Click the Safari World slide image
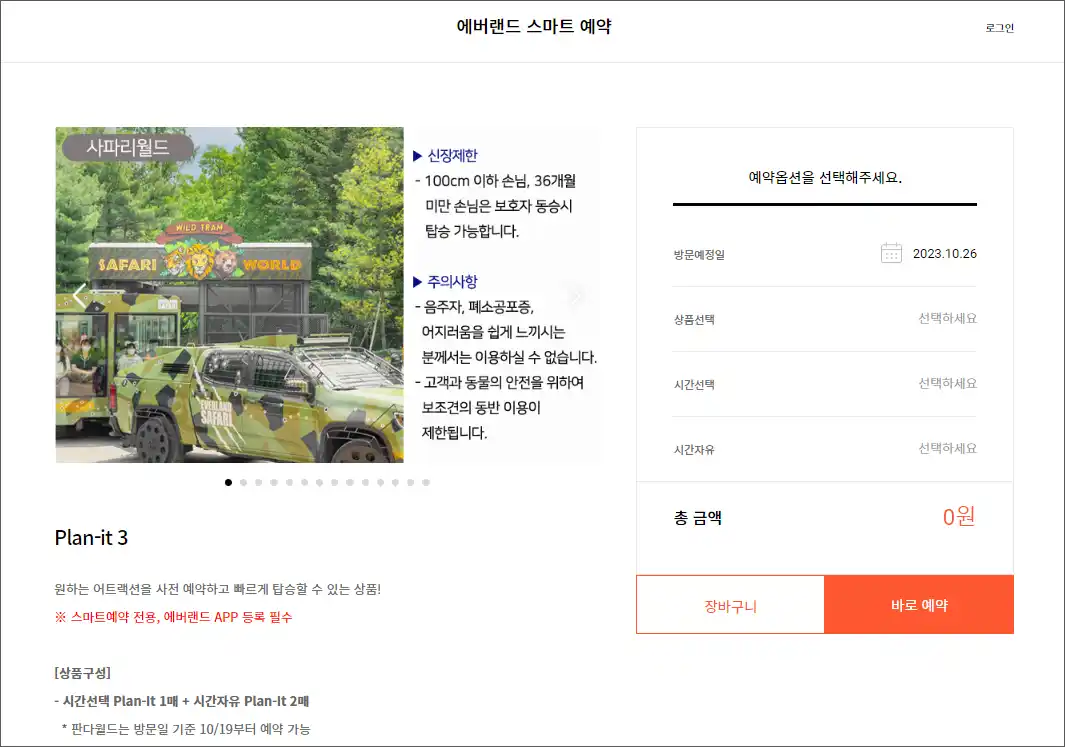The height and width of the screenshot is (747, 1065). (230, 295)
